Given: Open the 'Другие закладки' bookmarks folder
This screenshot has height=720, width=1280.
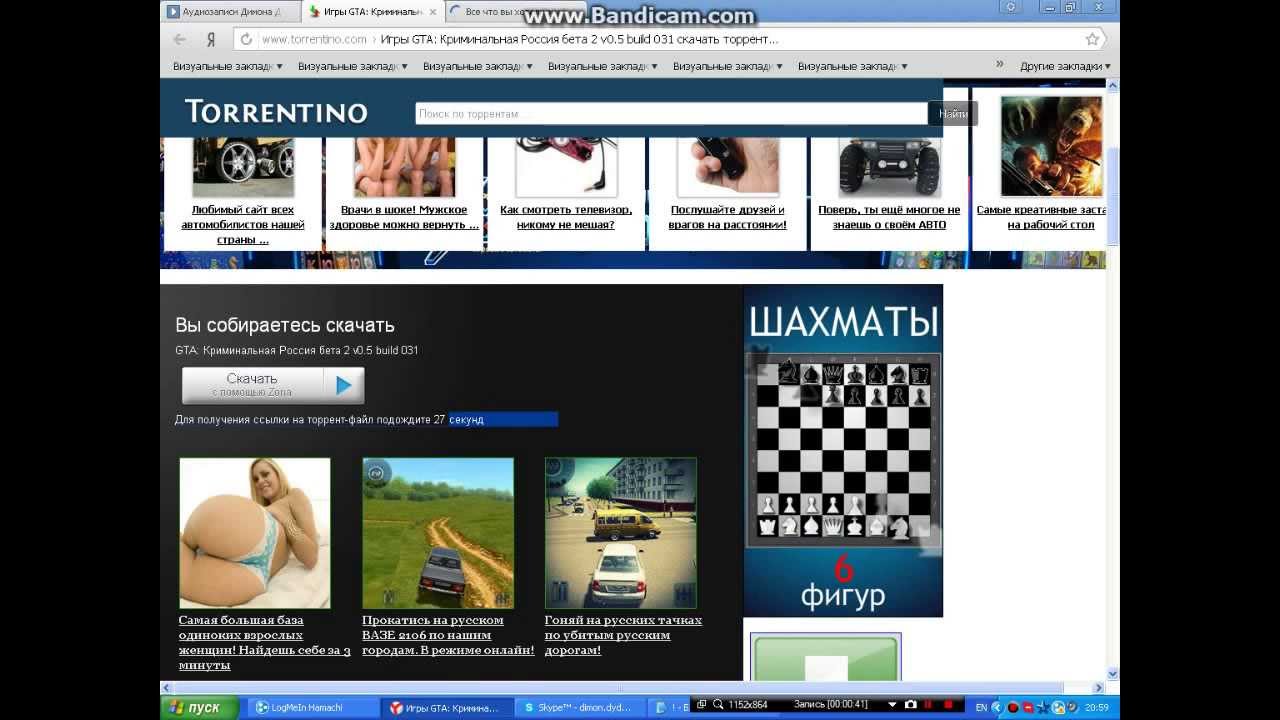Looking at the screenshot, I should 1065,66.
